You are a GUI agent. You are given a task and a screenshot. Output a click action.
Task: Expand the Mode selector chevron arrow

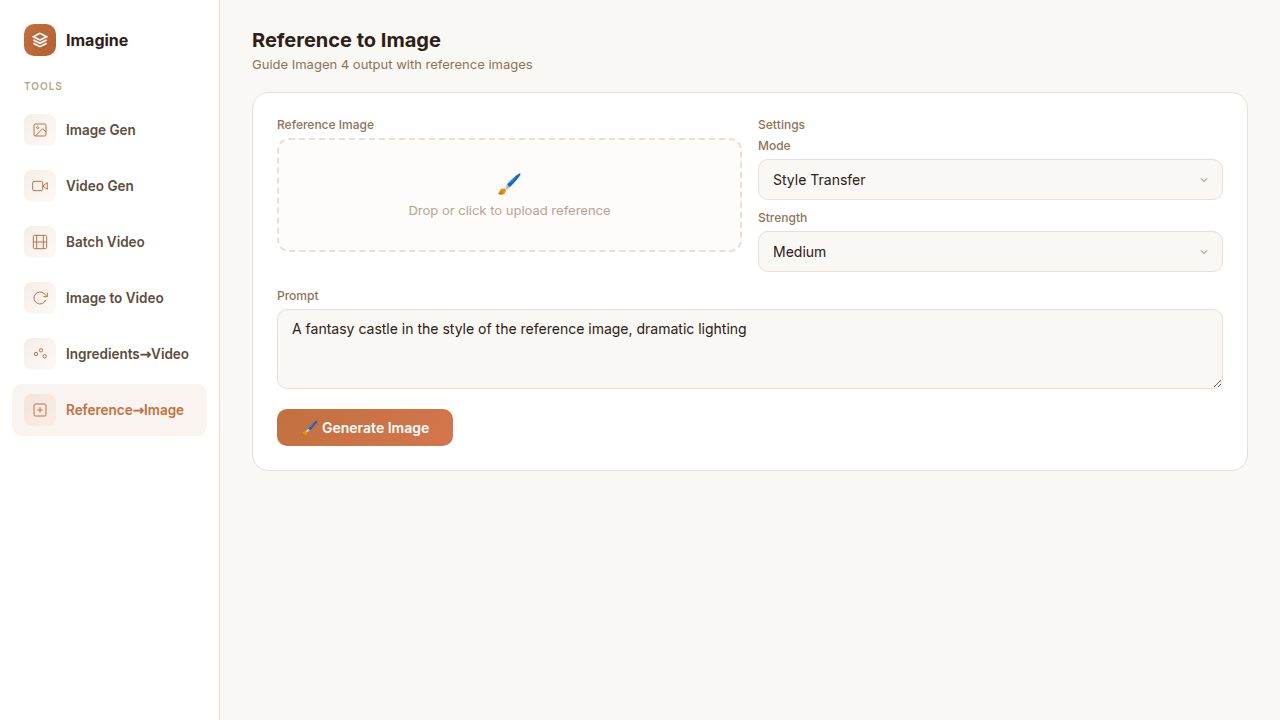(x=1204, y=179)
